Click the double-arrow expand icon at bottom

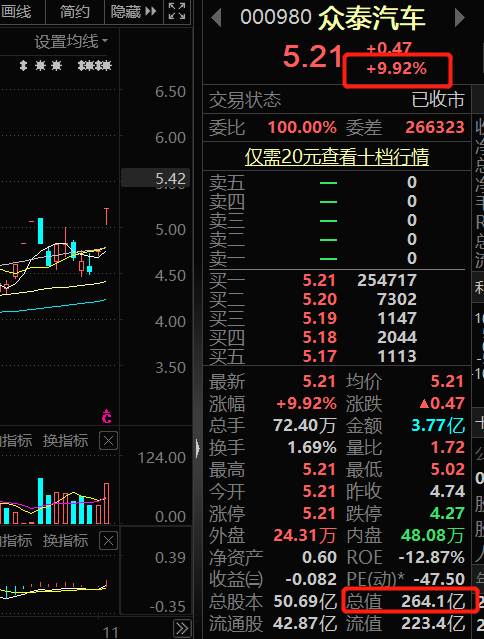point(182,628)
